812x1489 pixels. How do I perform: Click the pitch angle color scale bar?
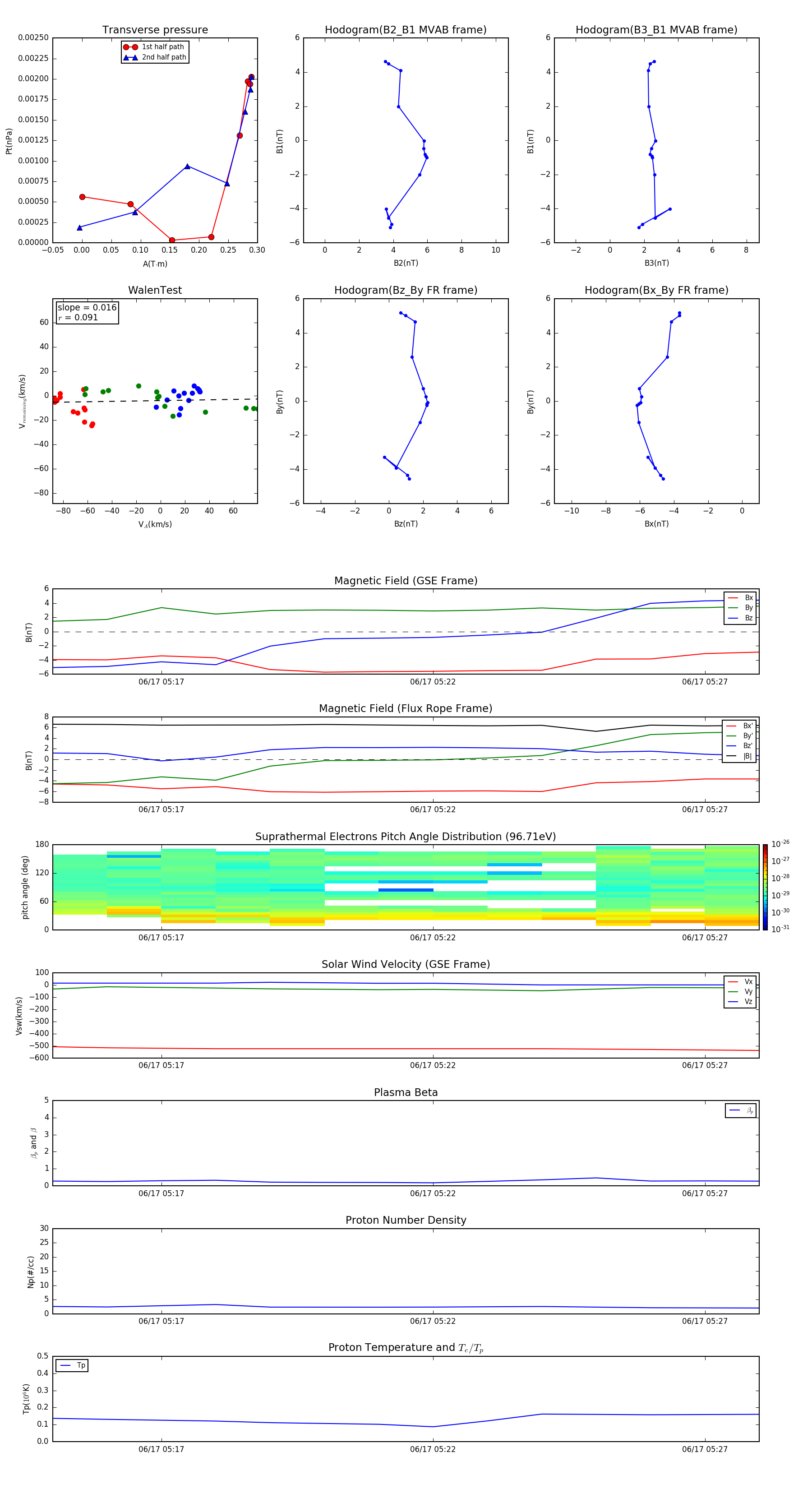tap(765, 887)
